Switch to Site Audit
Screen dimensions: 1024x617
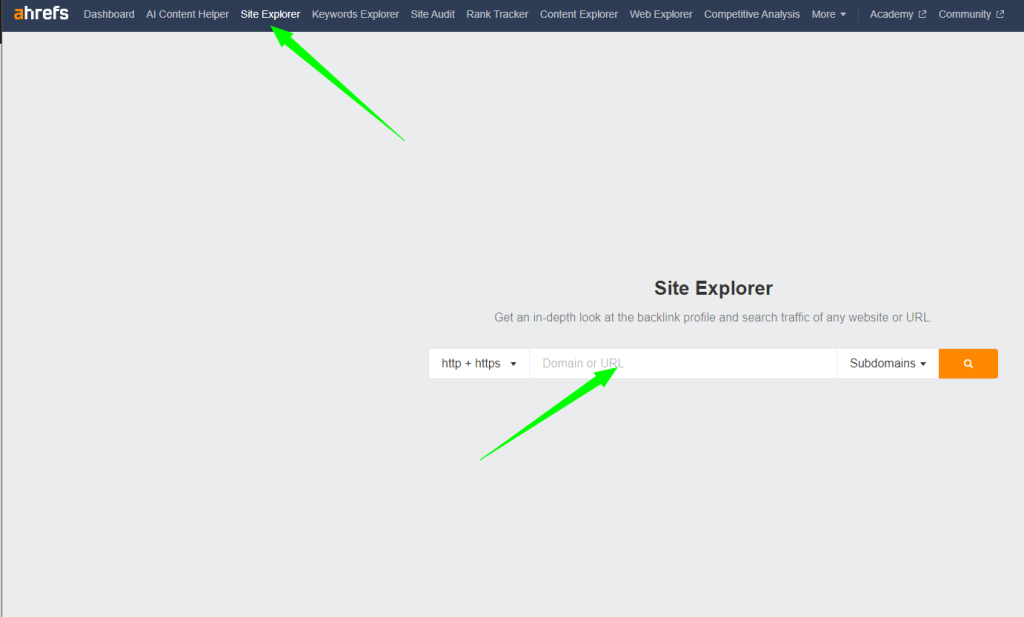[432, 15]
